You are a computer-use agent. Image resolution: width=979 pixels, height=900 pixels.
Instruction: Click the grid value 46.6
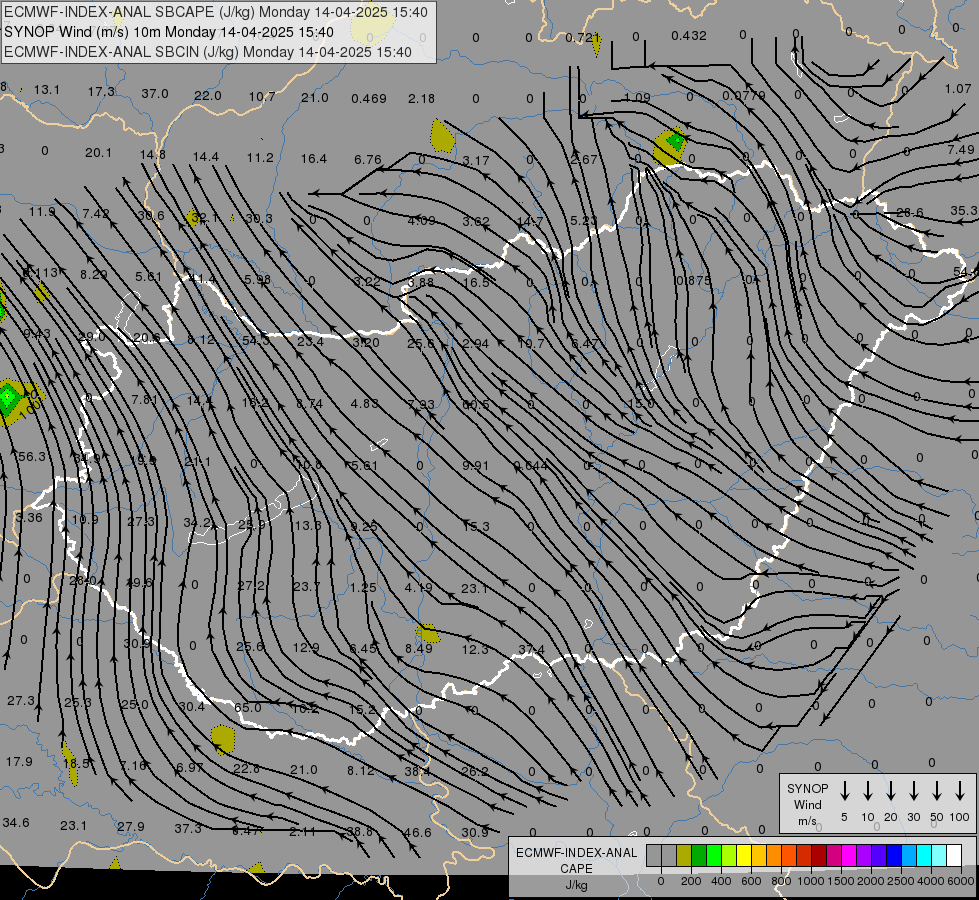coord(417,832)
